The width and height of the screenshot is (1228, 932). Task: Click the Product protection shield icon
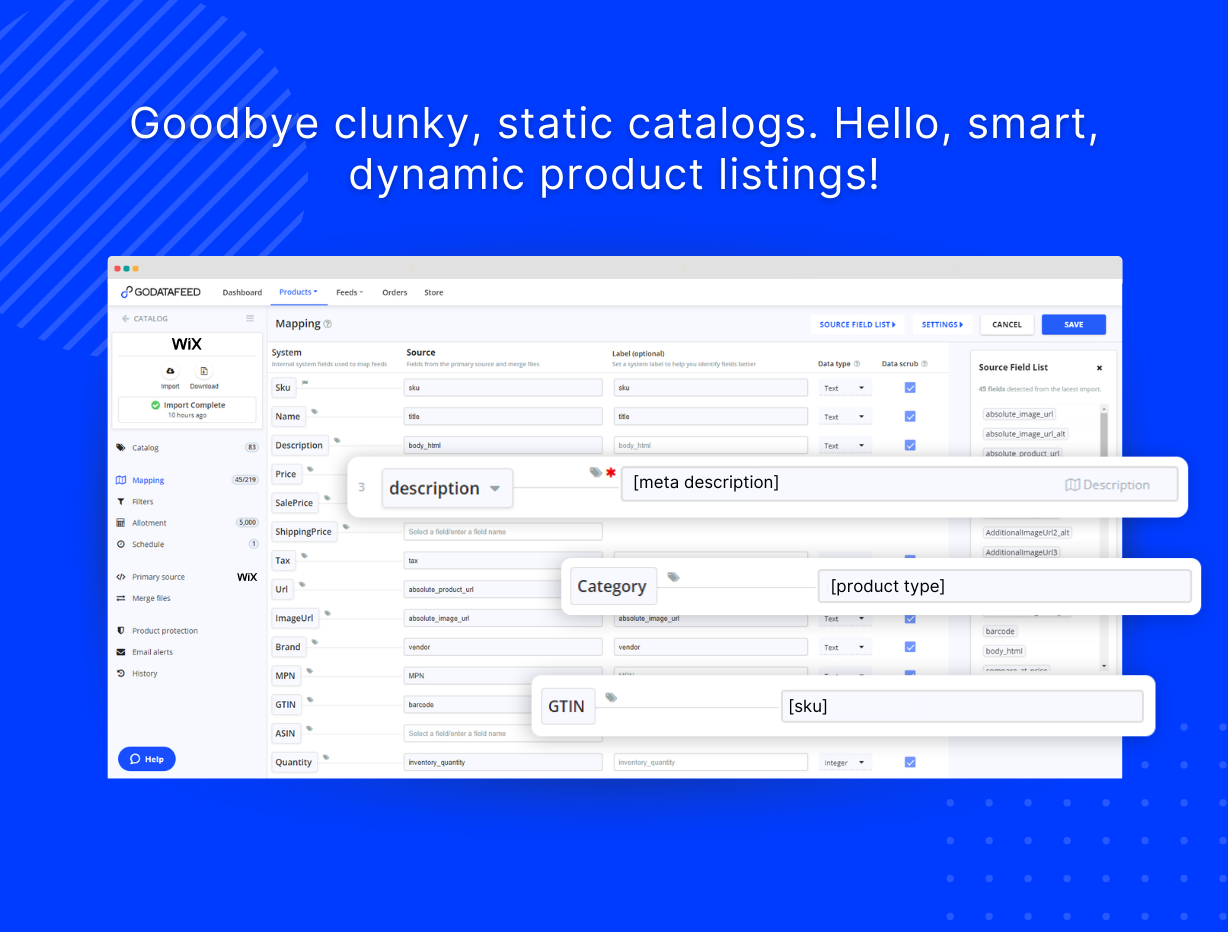click(121, 631)
